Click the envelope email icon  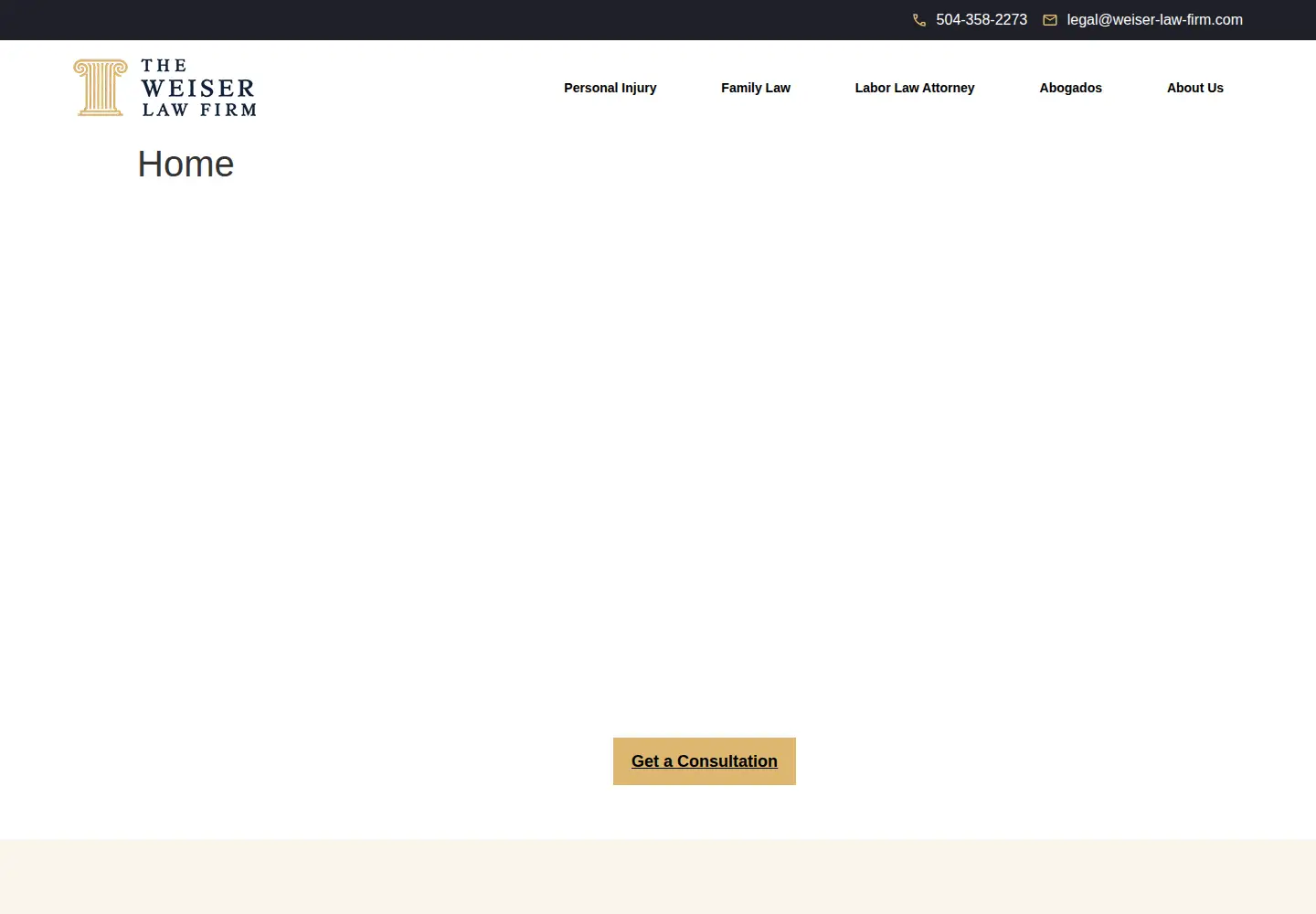click(1050, 20)
